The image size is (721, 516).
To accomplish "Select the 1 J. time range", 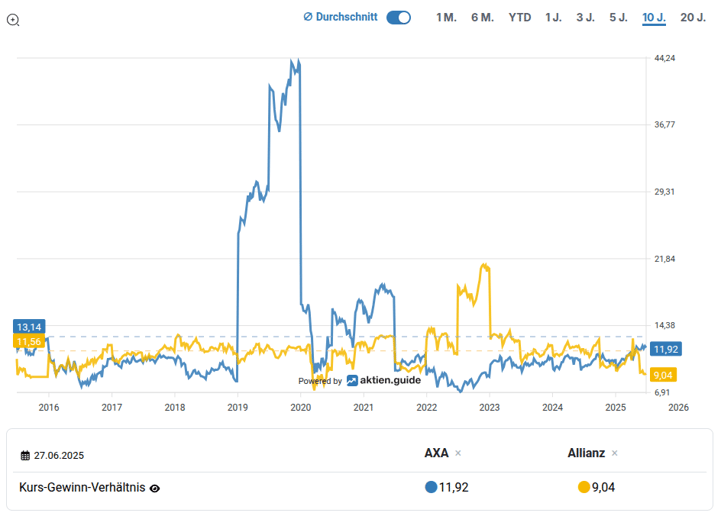I will click(553, 17).
